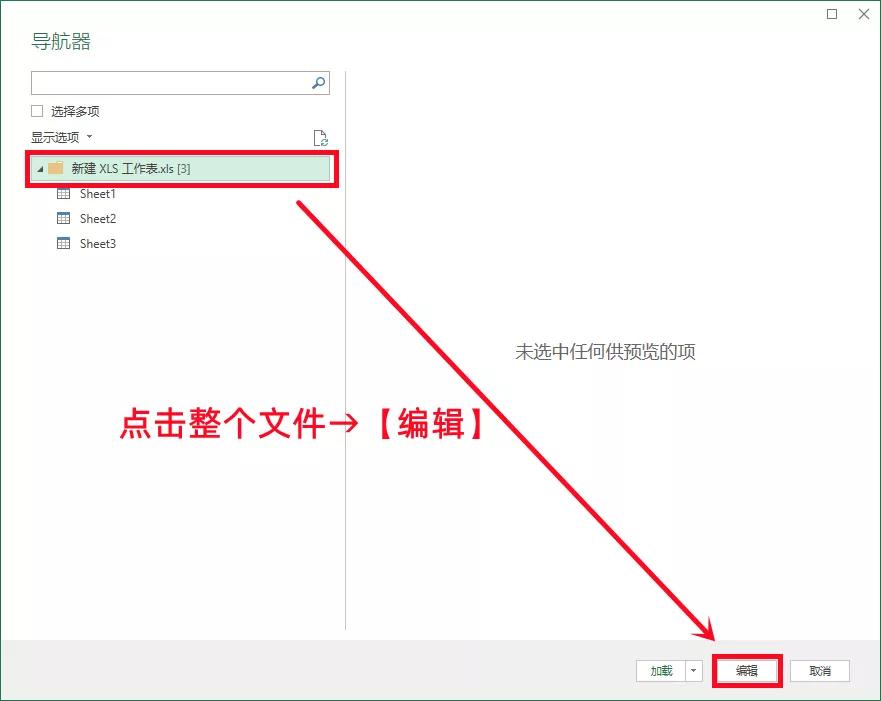Click the search magnifier icon
Image resolution: width=881 pixels, height=701 pixels.
point(319,83)
